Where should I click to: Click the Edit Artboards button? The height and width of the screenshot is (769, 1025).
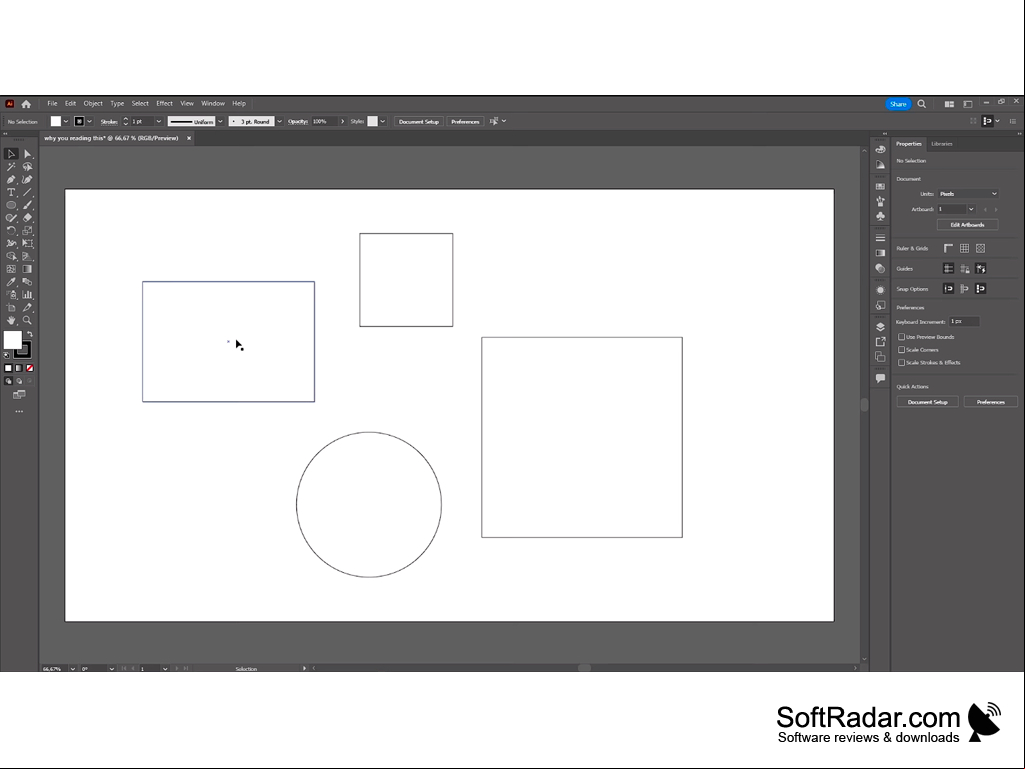967,225
